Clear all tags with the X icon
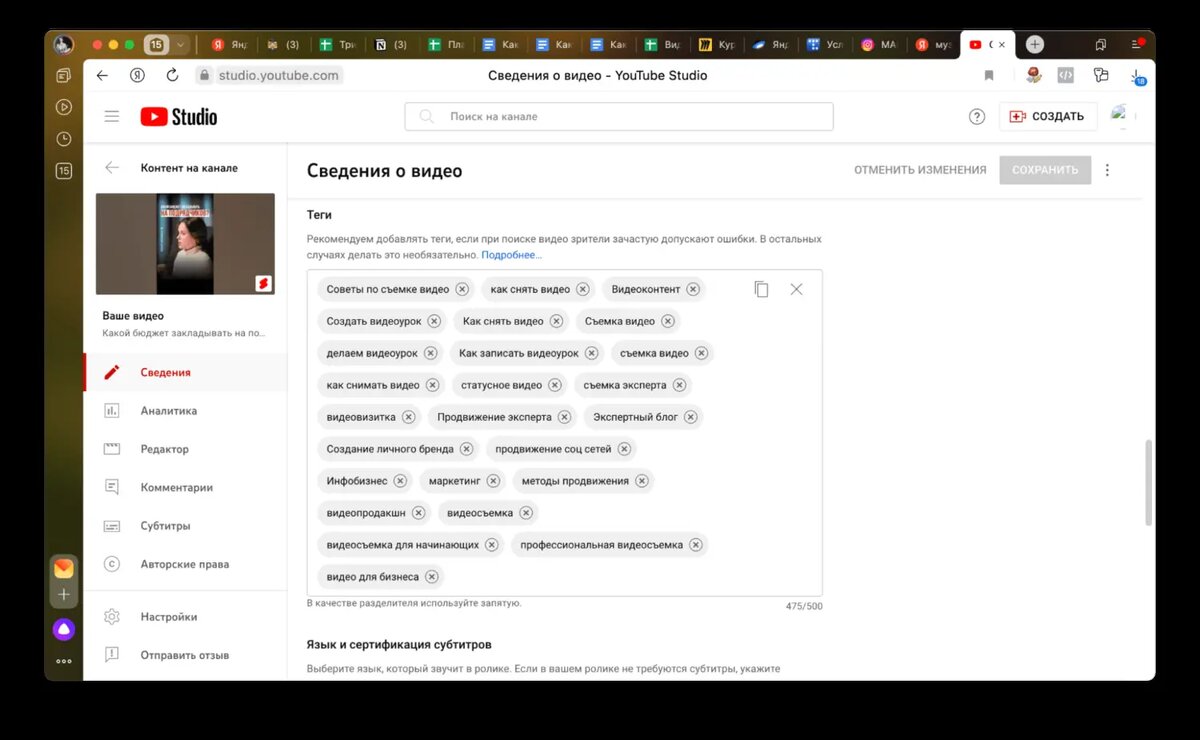 pyautogui.click(x=796, y=289)
